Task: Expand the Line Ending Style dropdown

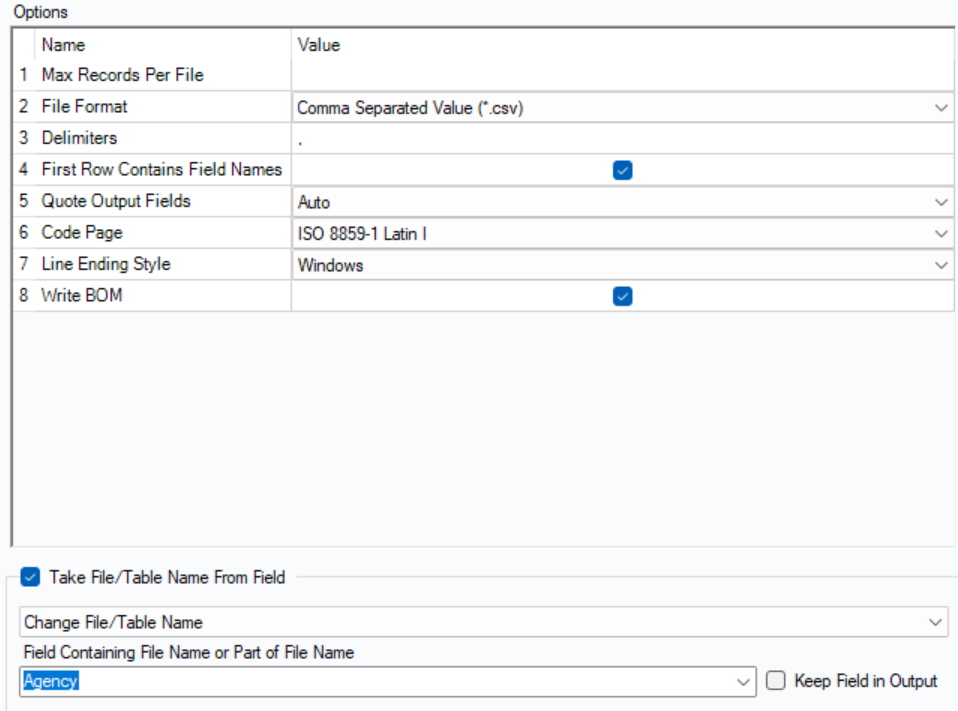Action: tap(940, 265)
